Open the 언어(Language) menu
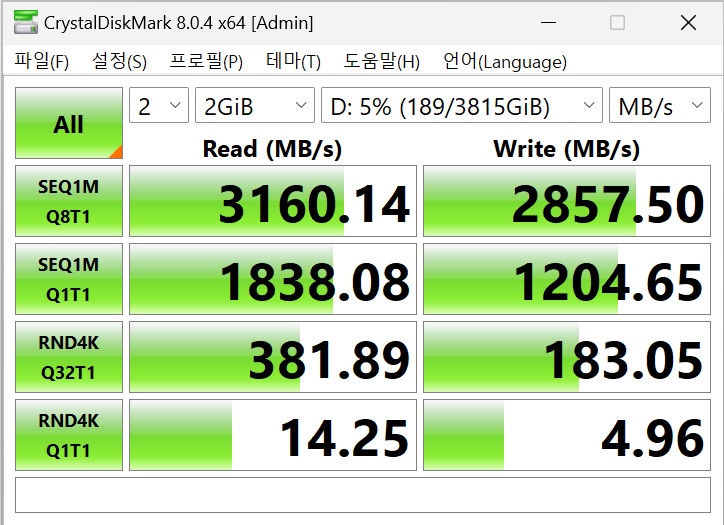Viewport: 724px width, 525px height. (x=505, y=60)
